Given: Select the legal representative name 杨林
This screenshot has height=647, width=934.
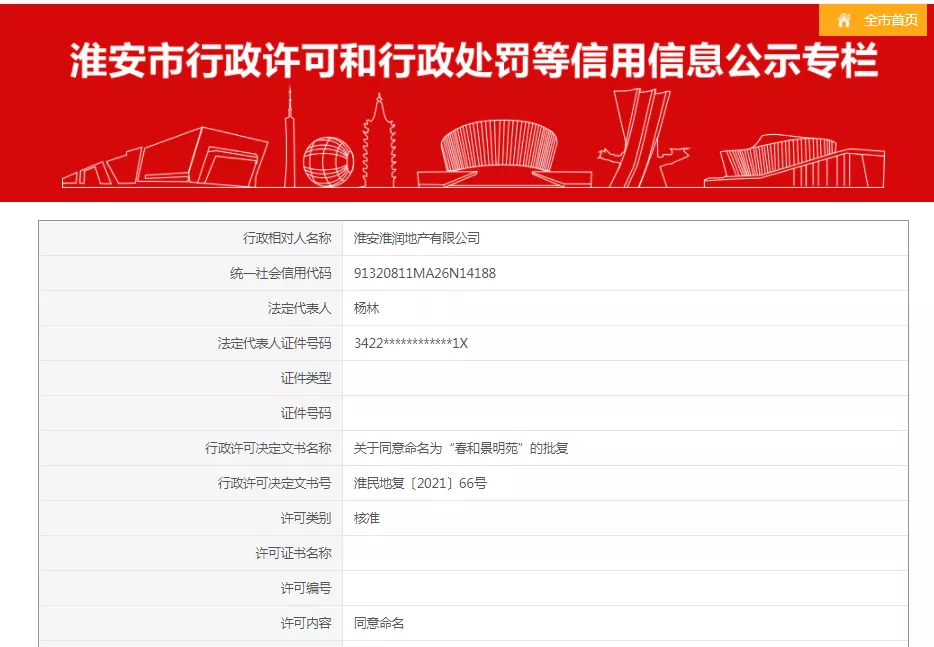Looking at the screenshot, I should pos(366,309).
